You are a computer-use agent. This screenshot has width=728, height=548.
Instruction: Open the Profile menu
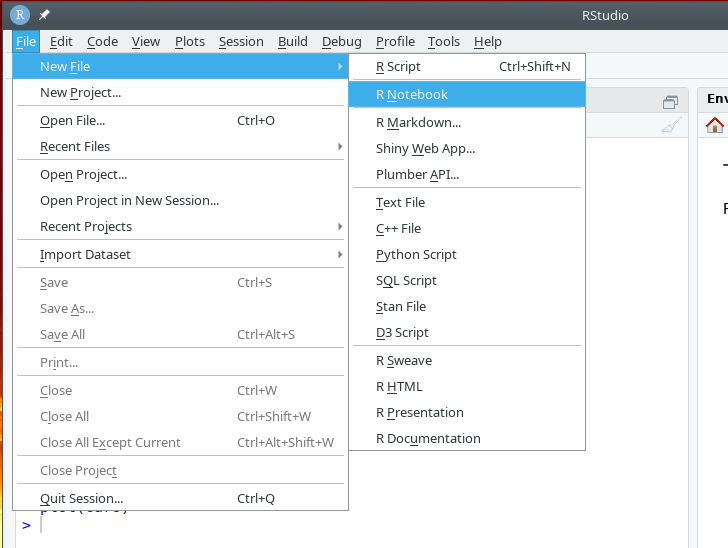tap(395, 42)
